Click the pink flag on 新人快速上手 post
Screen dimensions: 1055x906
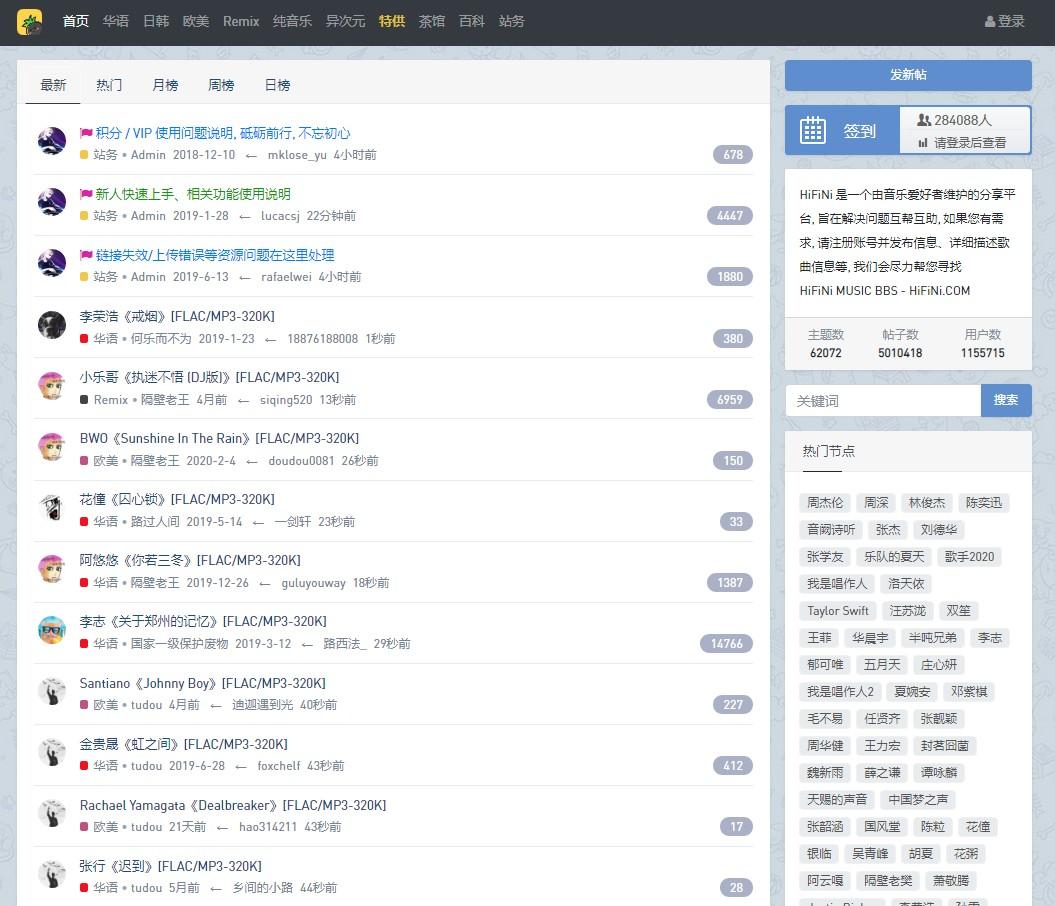coord(86,195)
